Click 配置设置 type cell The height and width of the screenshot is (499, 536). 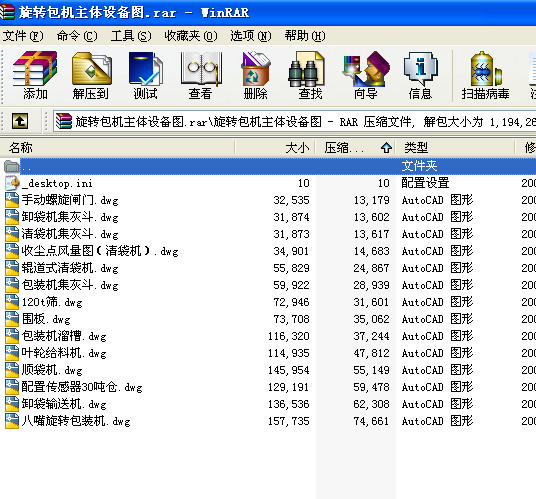425,183
